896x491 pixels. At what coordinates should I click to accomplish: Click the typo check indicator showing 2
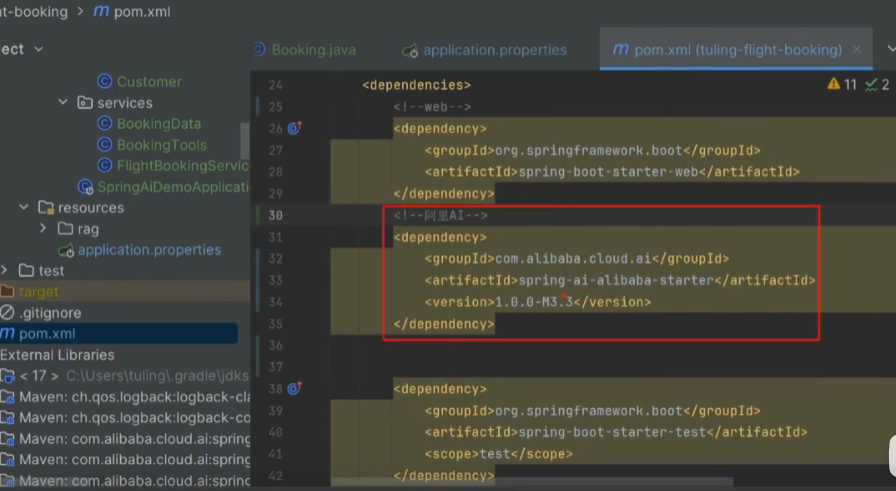point(878,85)
